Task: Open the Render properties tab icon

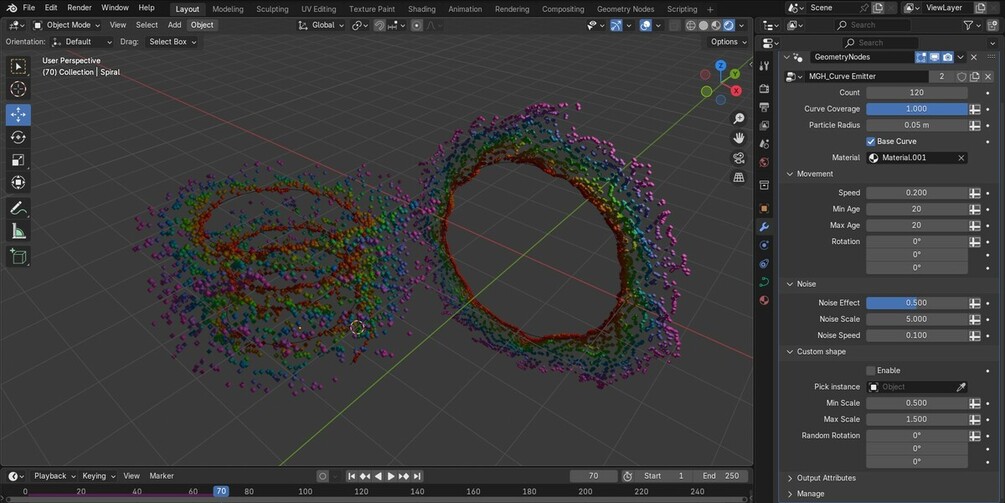Action: coord(764,88)
